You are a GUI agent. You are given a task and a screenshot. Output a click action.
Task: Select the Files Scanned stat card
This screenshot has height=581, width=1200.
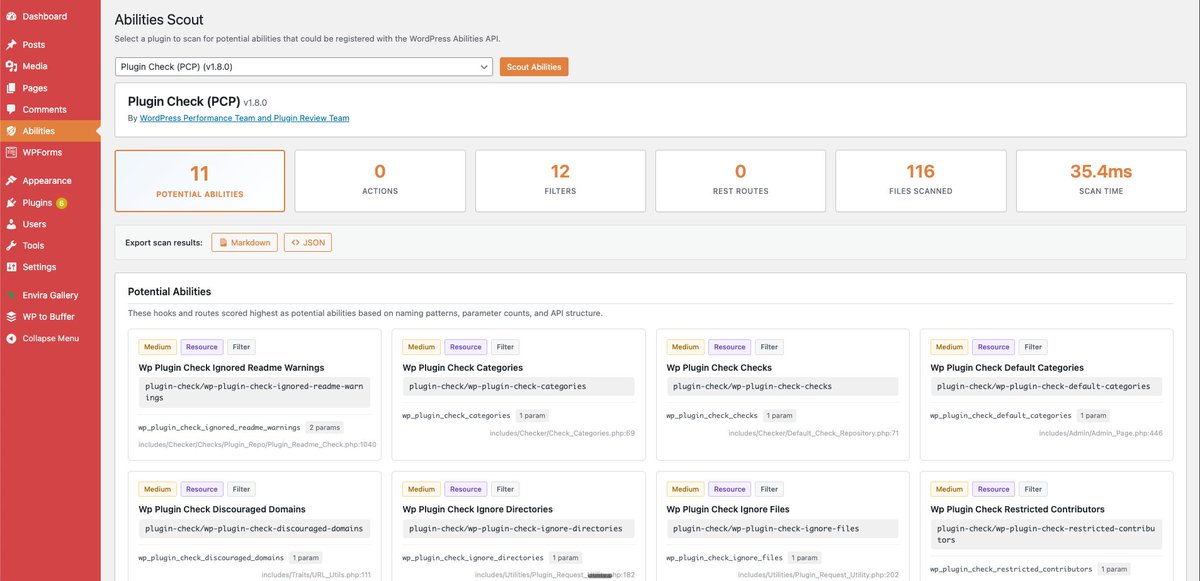(920, 181)
